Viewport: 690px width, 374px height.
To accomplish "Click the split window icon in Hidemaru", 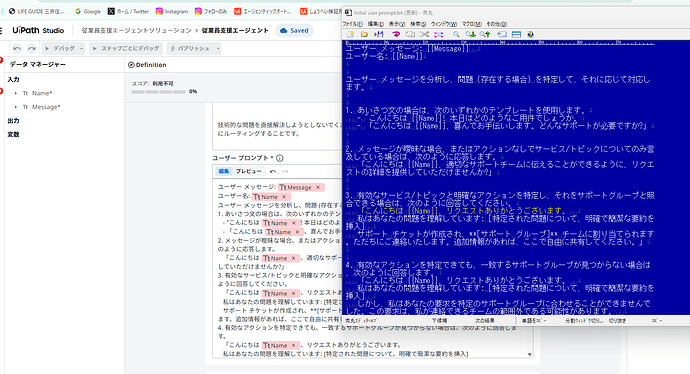I will tap(516, 34).
